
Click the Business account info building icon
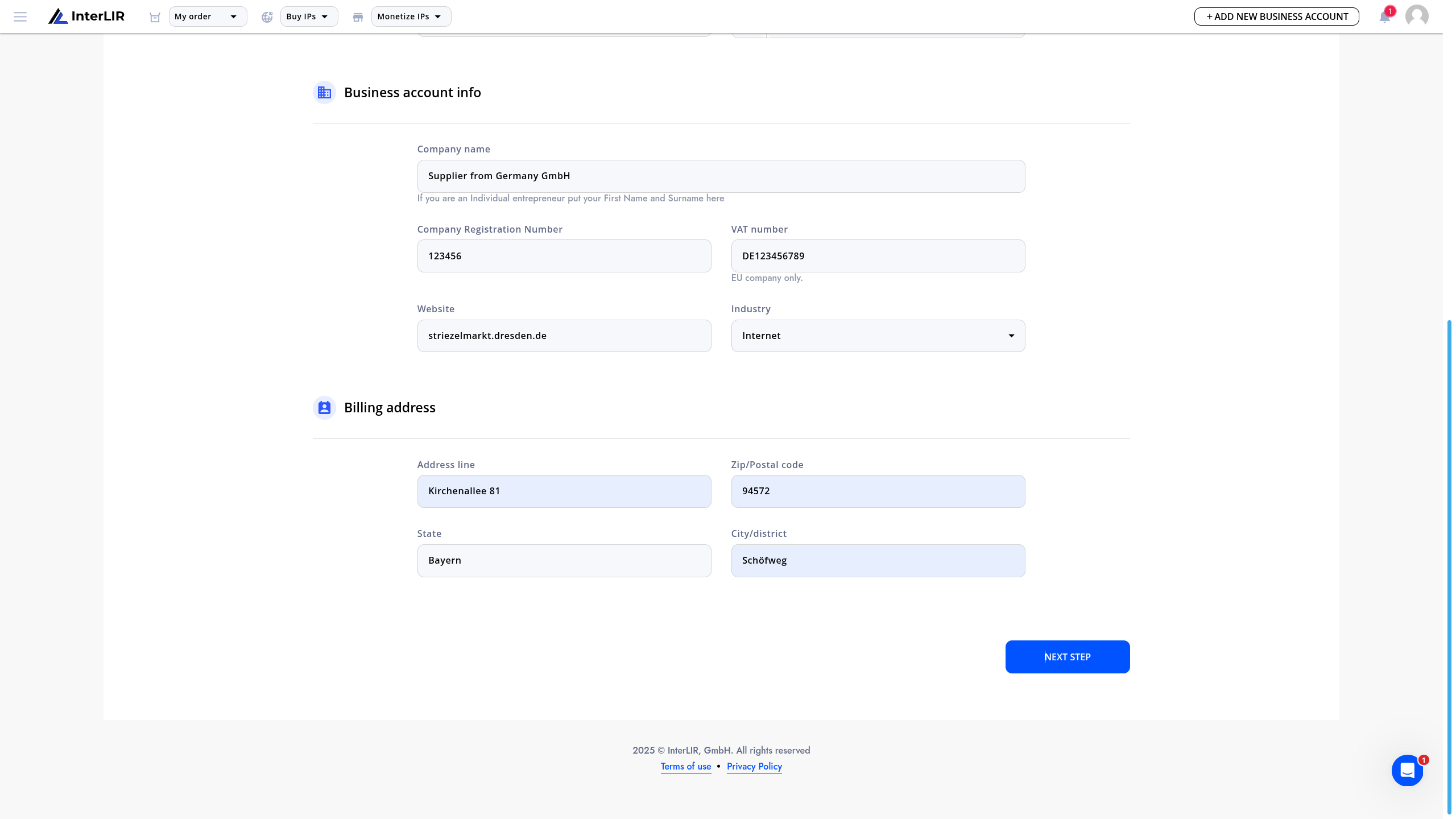click(324, 92)
